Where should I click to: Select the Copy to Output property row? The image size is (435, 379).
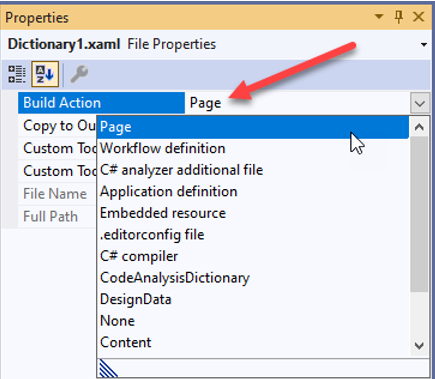click(57, 126)
